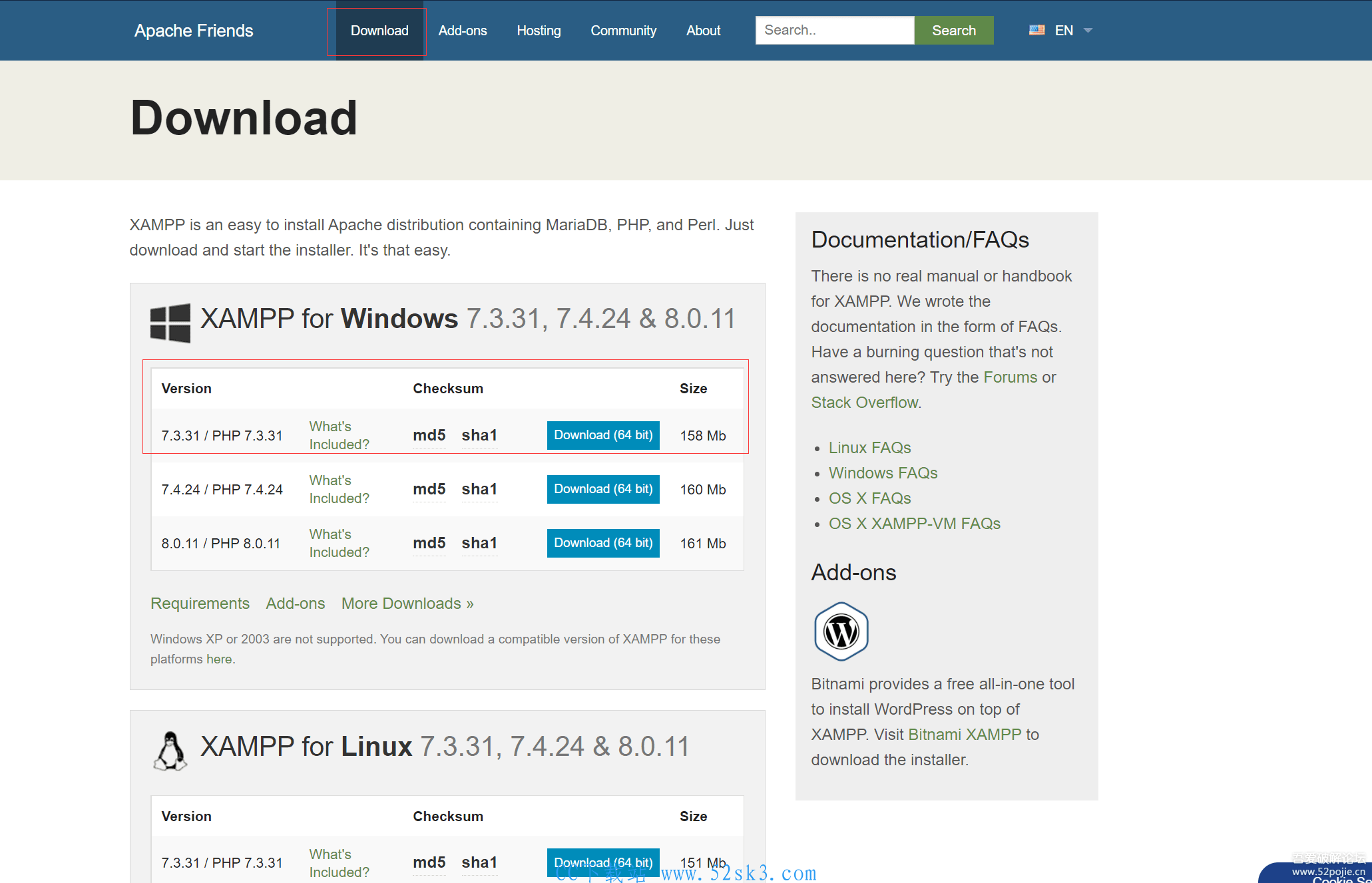This screenshot has width=1372, height=883.
Task: Open the Add-ons link below Windows table
Action: 296,604
